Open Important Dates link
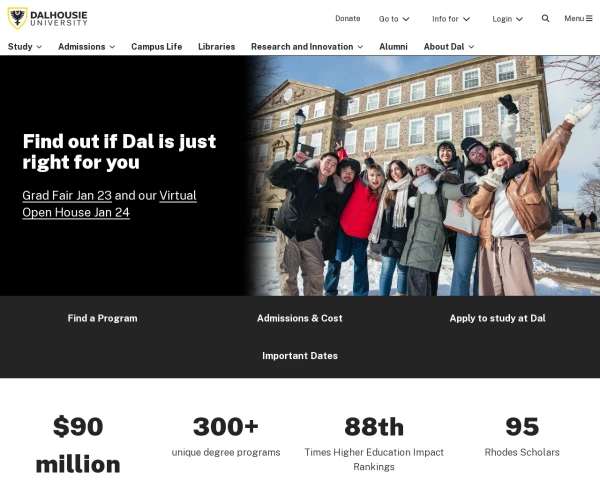The height and width of the screenshot is (480, 600). click(x=300, y=356)
